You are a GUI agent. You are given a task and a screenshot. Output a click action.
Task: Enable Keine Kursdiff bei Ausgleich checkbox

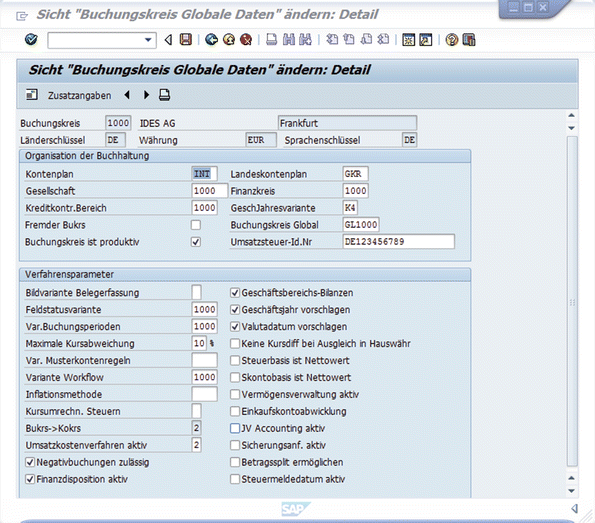coord(235,343)
